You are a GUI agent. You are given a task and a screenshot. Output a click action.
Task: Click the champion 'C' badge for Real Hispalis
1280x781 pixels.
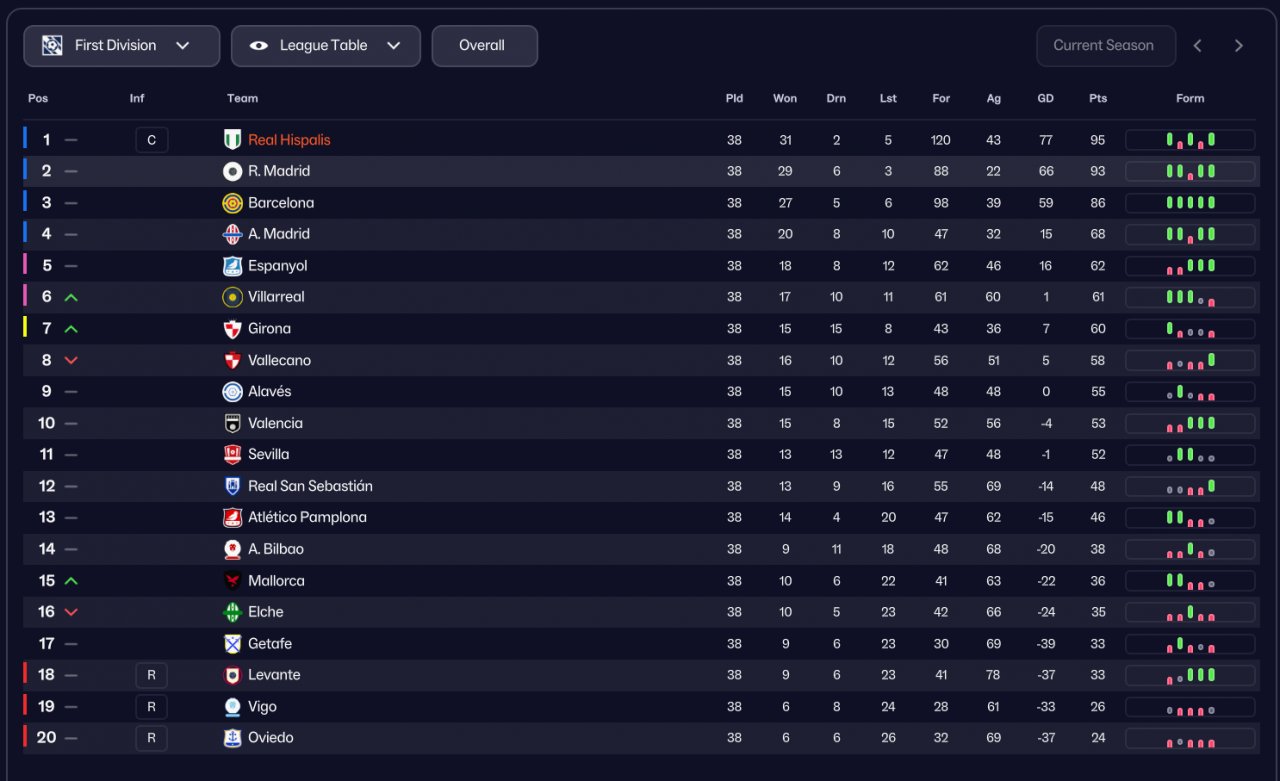(x=151, y=140)
